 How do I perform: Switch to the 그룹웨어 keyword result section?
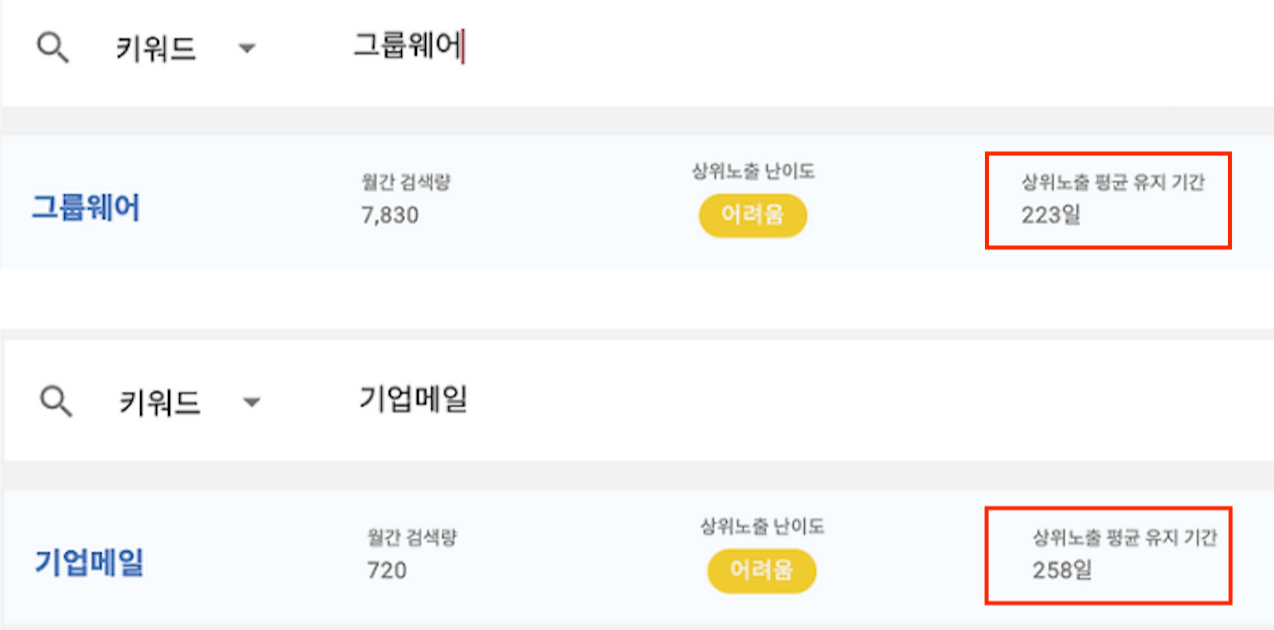85,207
